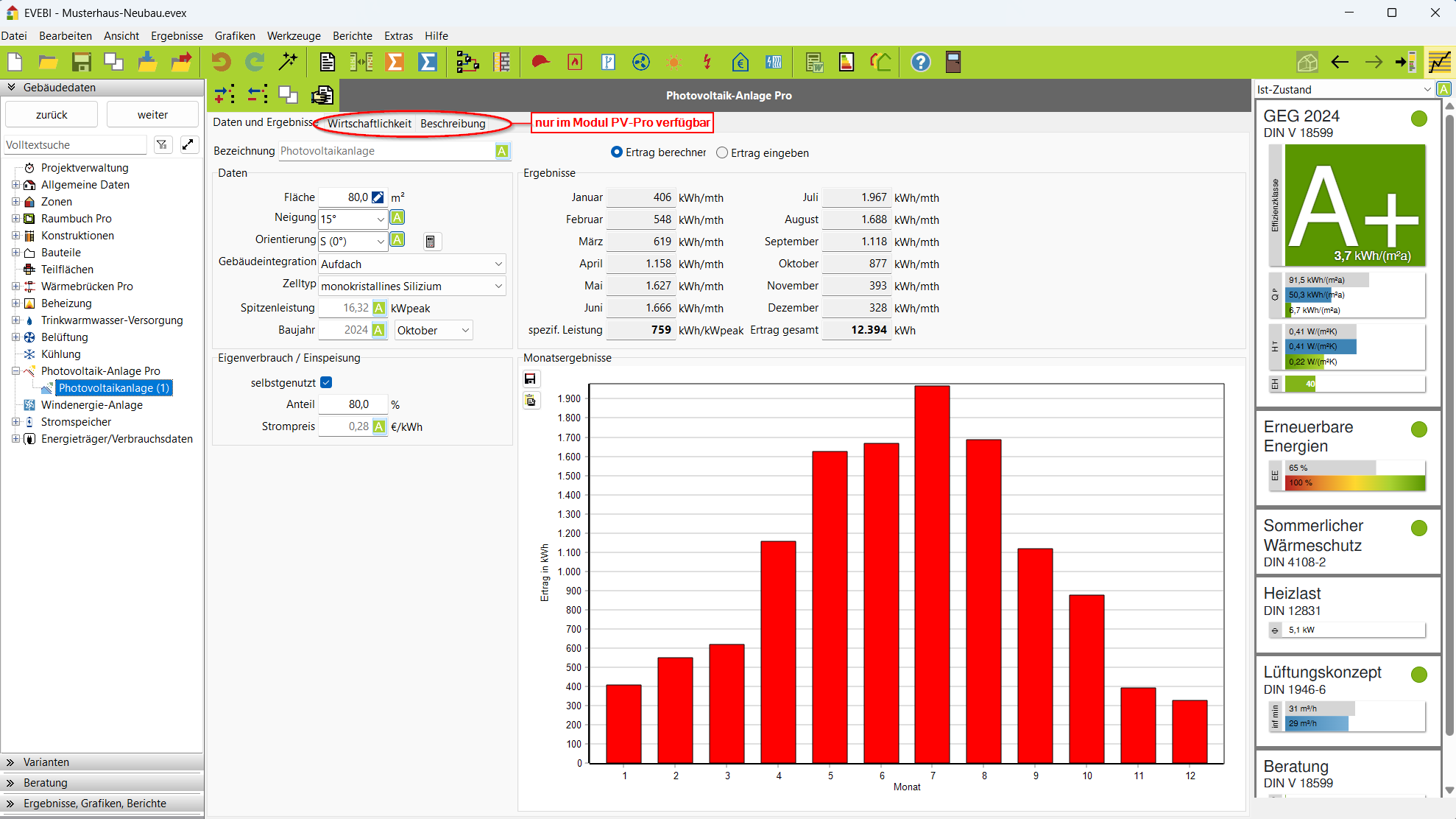Click the calculator icon beside Orientierung

(x=431, y=242)
